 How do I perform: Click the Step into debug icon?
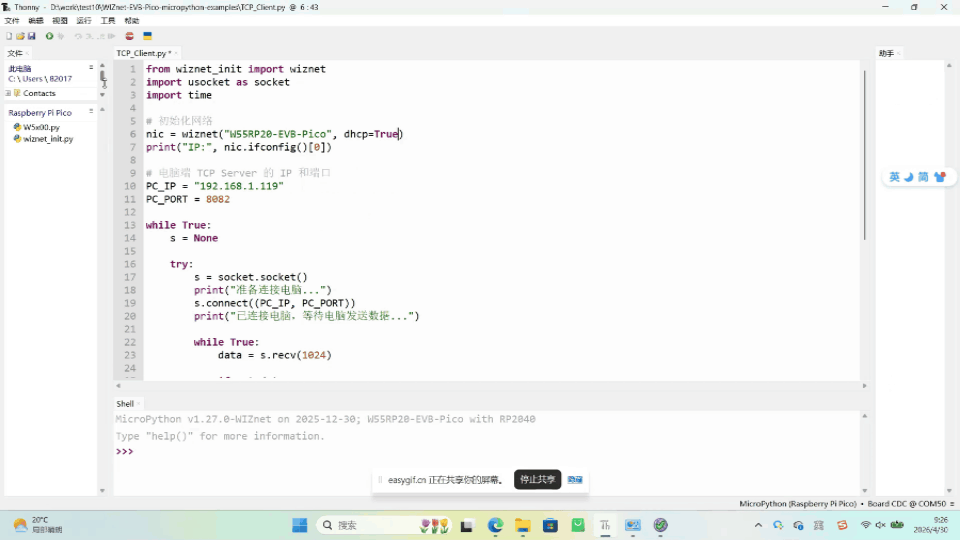[x=89, y=36]
